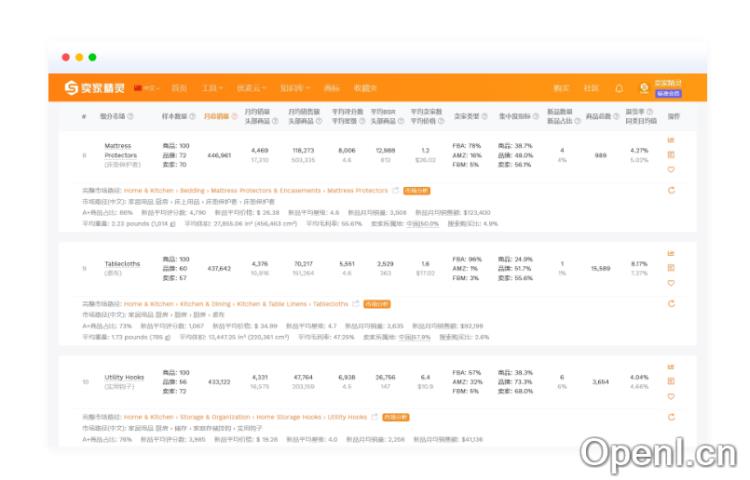Expand the 工具 dropdown menu
The width and height of the screenshot is (750, 480).
point(212,88)
